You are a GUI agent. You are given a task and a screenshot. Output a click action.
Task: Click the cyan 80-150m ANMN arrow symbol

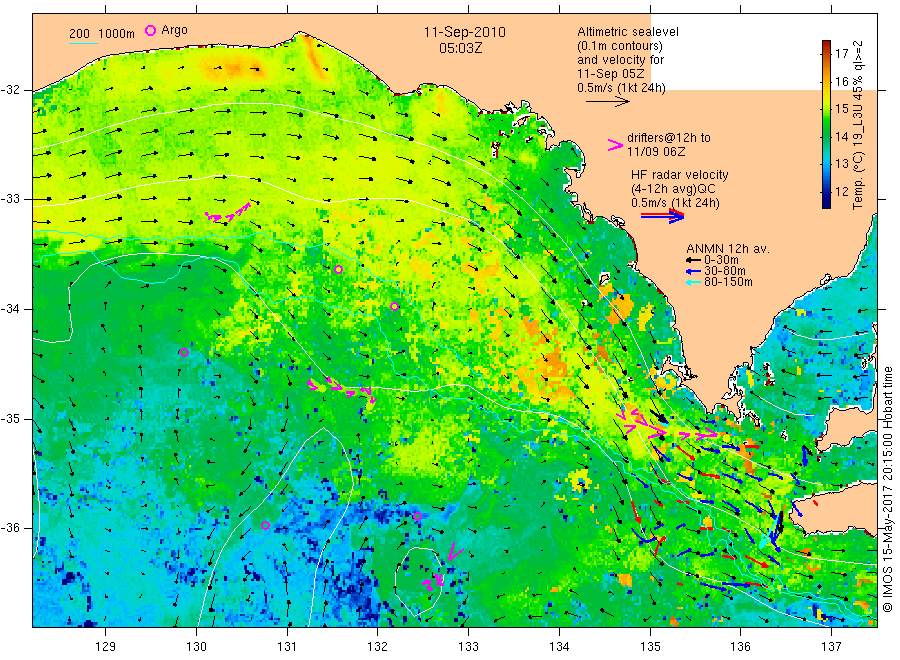click(693, 282)
